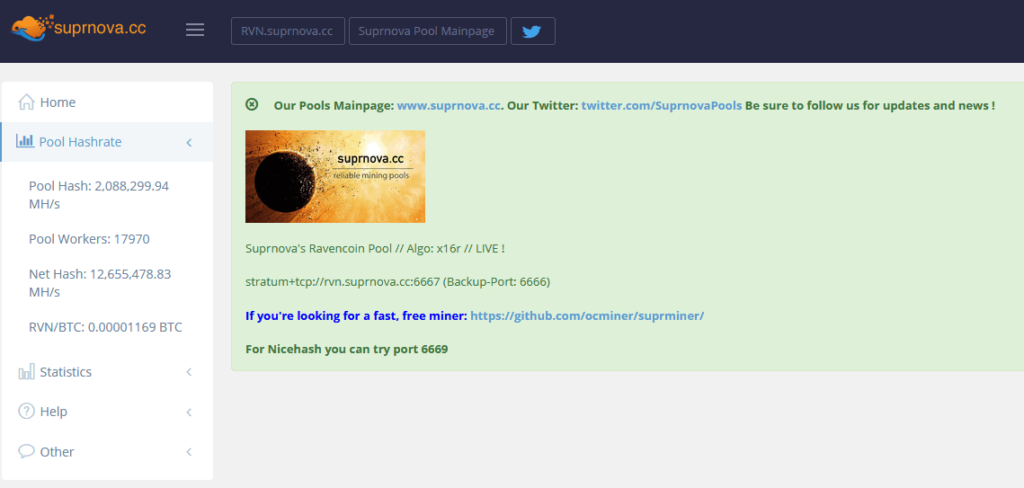Viewport: 1024px width, 488px height.
Task: Expand the Statistics menu chevron
Action: click(189, 372)
